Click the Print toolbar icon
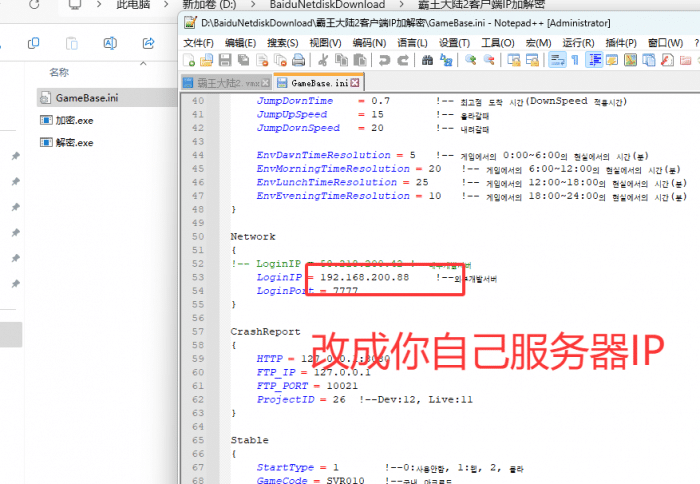Viewport: 700px width, 484px height. tap(298, 61)
